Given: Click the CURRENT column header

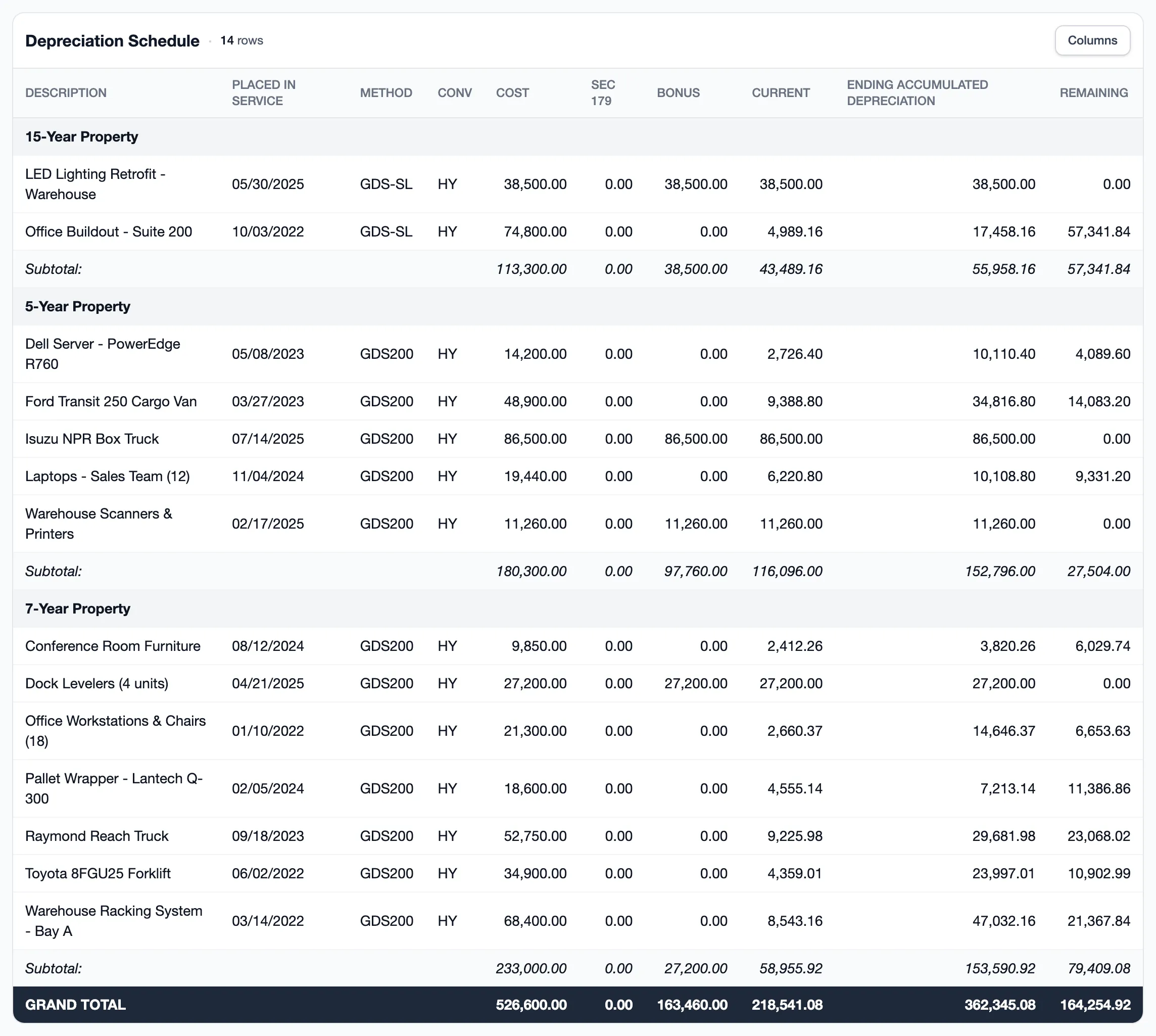Looking at the screenshot, I should coord(780,93).
